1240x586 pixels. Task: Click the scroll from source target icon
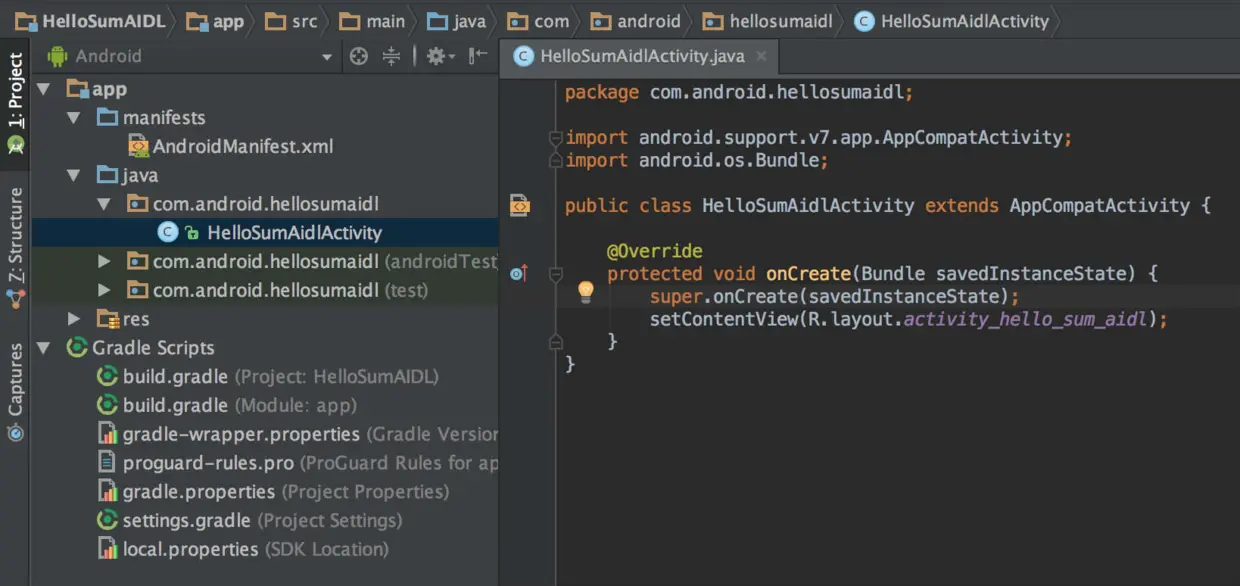pos(359,57)
